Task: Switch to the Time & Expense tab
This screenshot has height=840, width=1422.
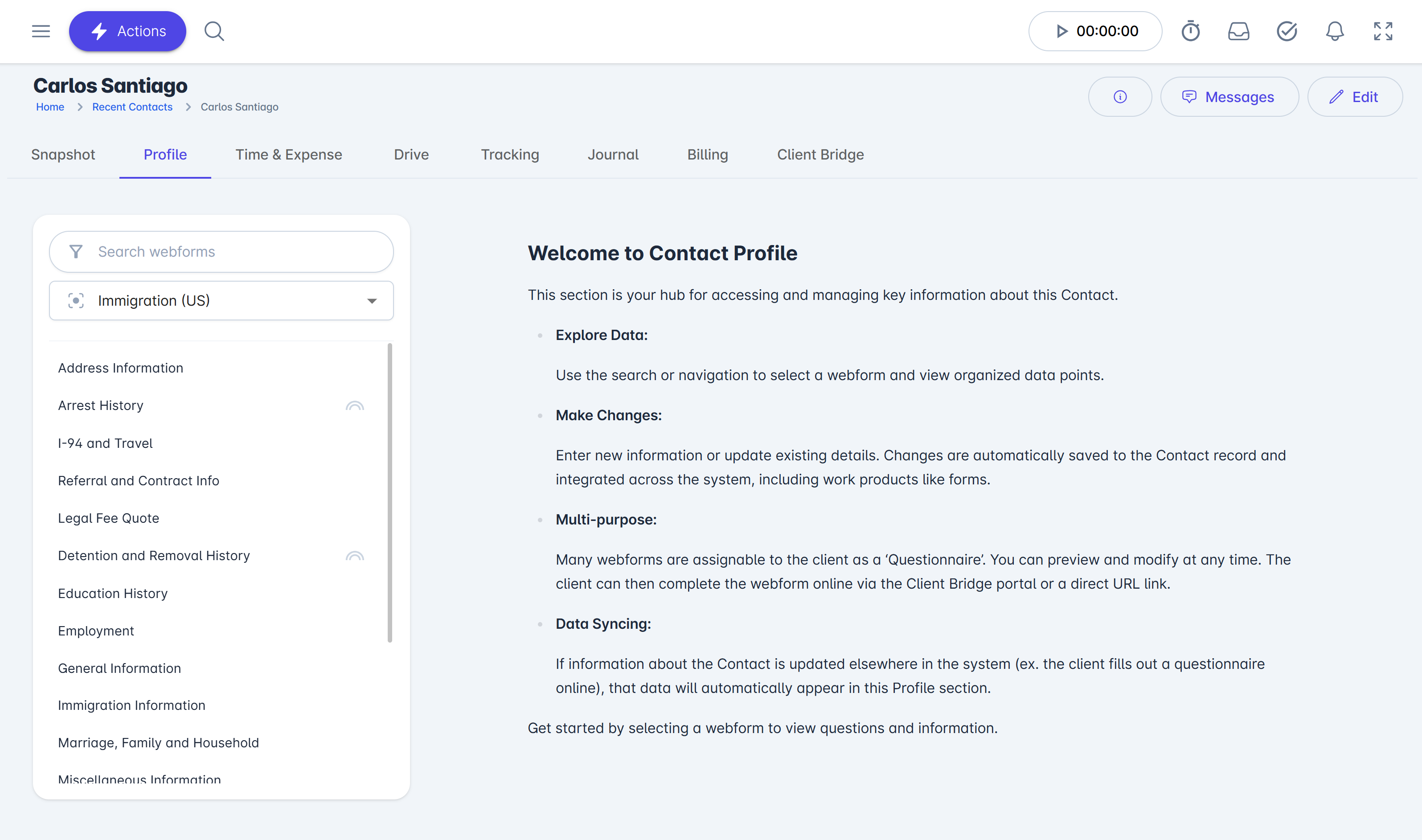Action: pyautogui.click(x=289, y=155)
